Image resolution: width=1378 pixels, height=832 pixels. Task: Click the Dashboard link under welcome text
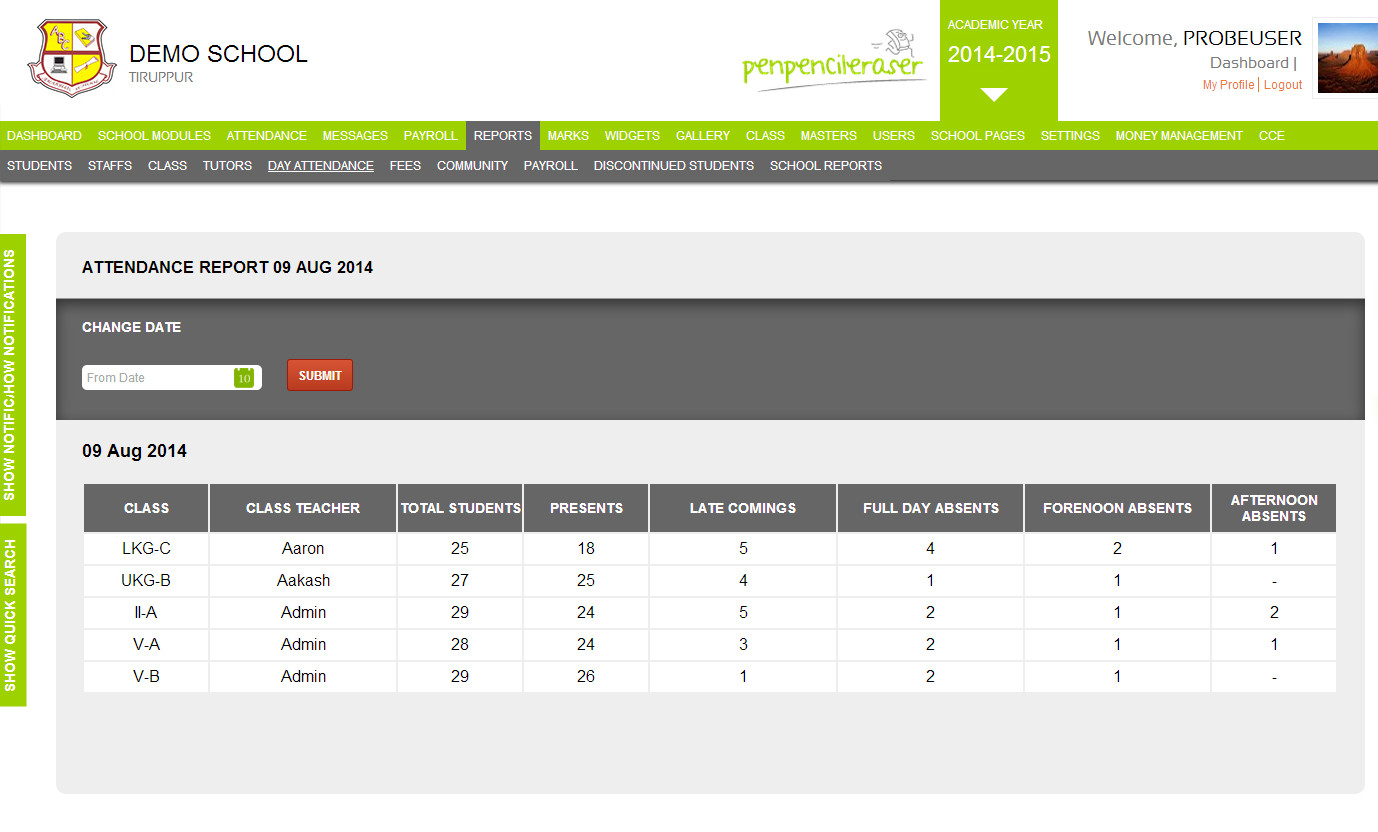1248,63
